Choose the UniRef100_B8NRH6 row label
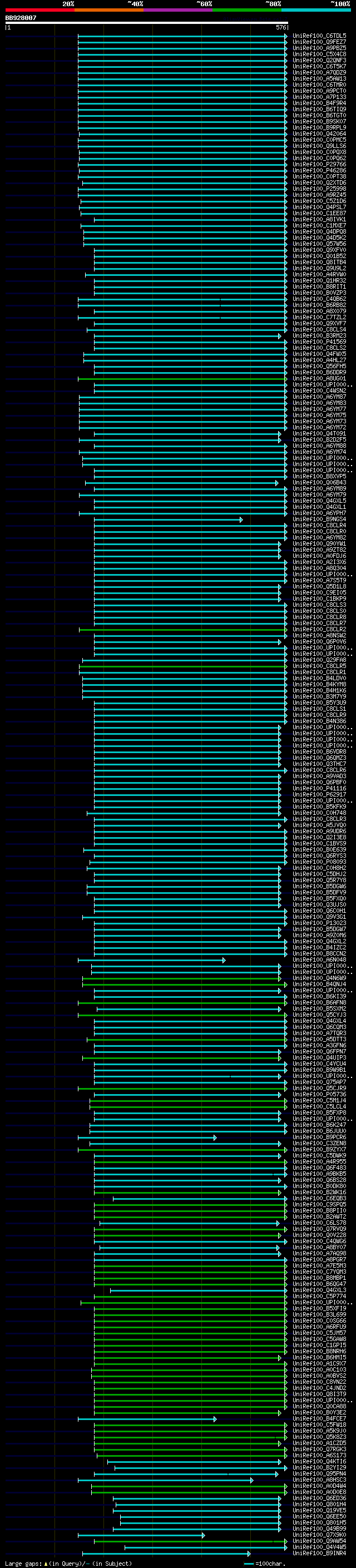The width and height of the screenshot is (356, 1568). pyautogui.click(x=319, y=1351)
